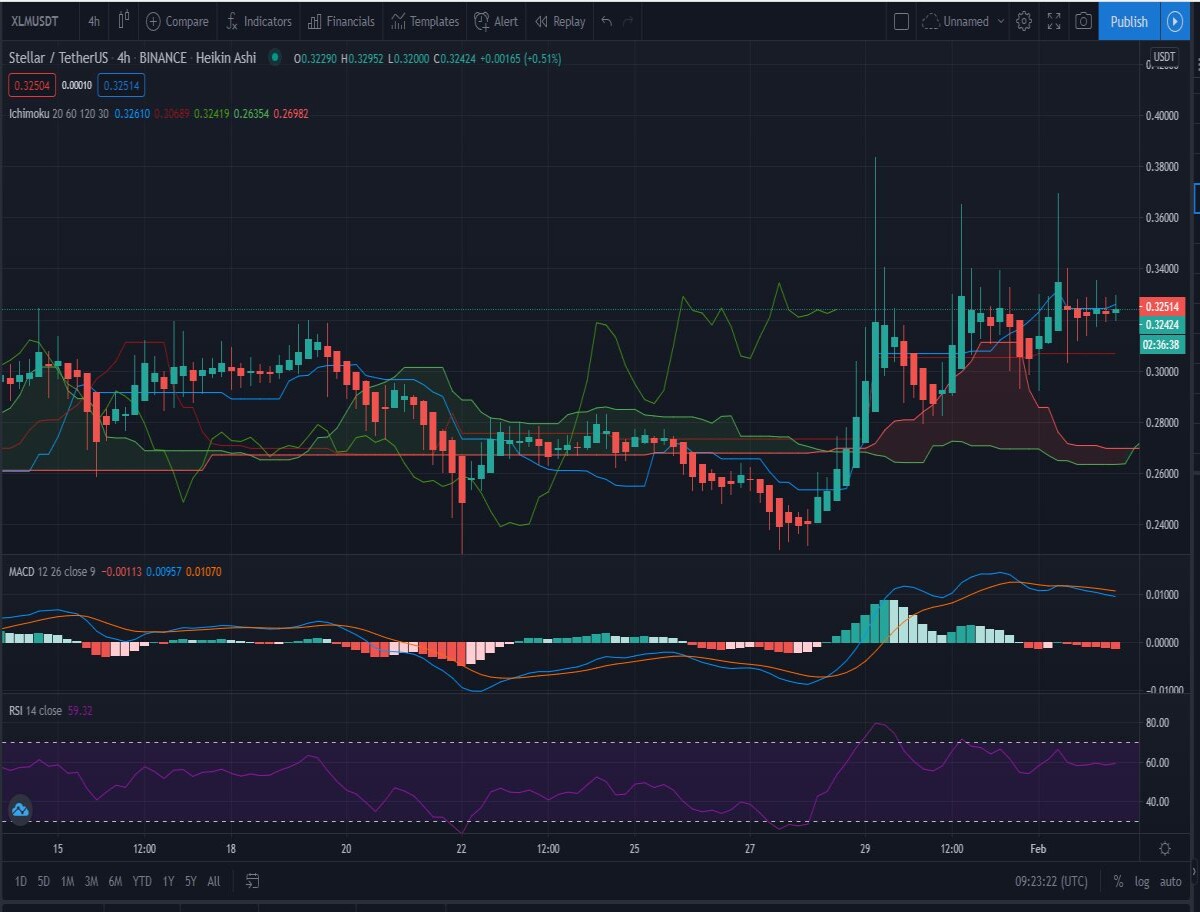Select the 1M time range
Image resolution: width=1200 pixels, height=912 pixels.
[68, 881]
